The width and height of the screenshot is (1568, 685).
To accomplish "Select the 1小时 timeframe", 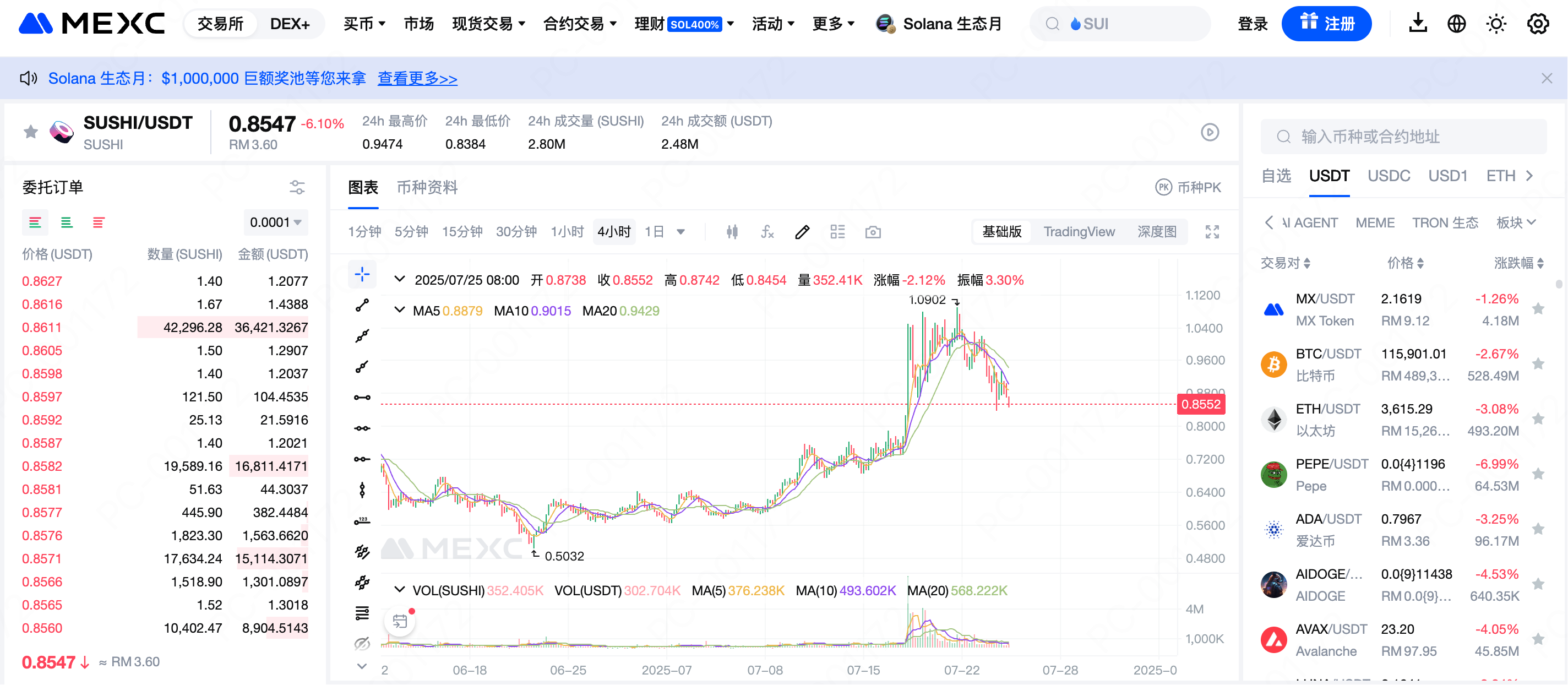I will [567, 232].
